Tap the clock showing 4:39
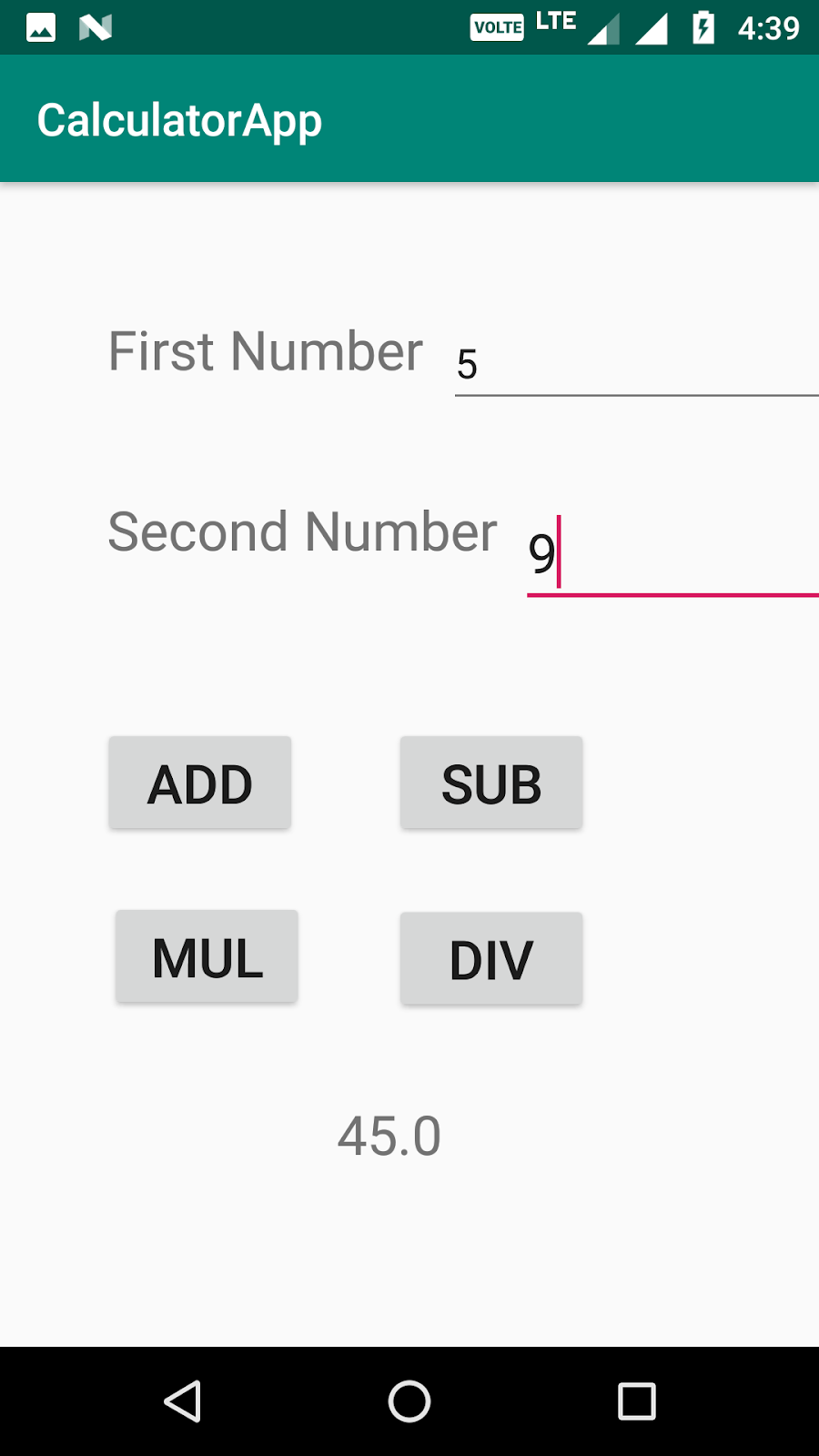The image size is (819, 1456). pos(767,26)
